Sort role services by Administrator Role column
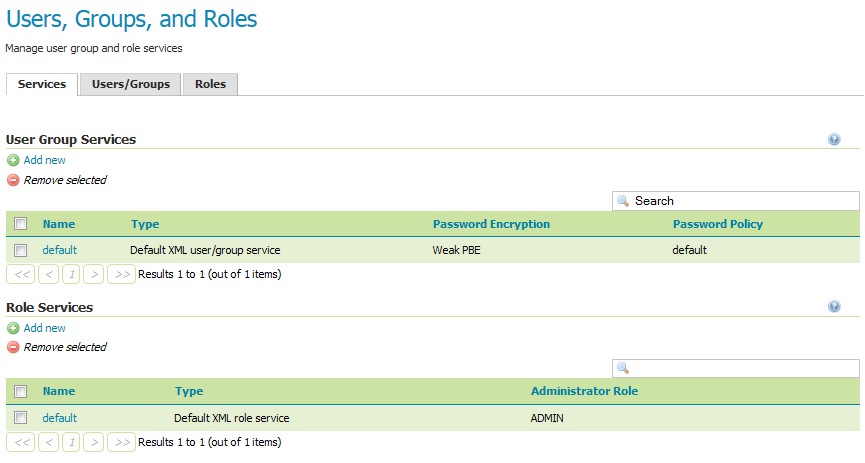Screen dimensions: 865x463 tap(584, 391)
